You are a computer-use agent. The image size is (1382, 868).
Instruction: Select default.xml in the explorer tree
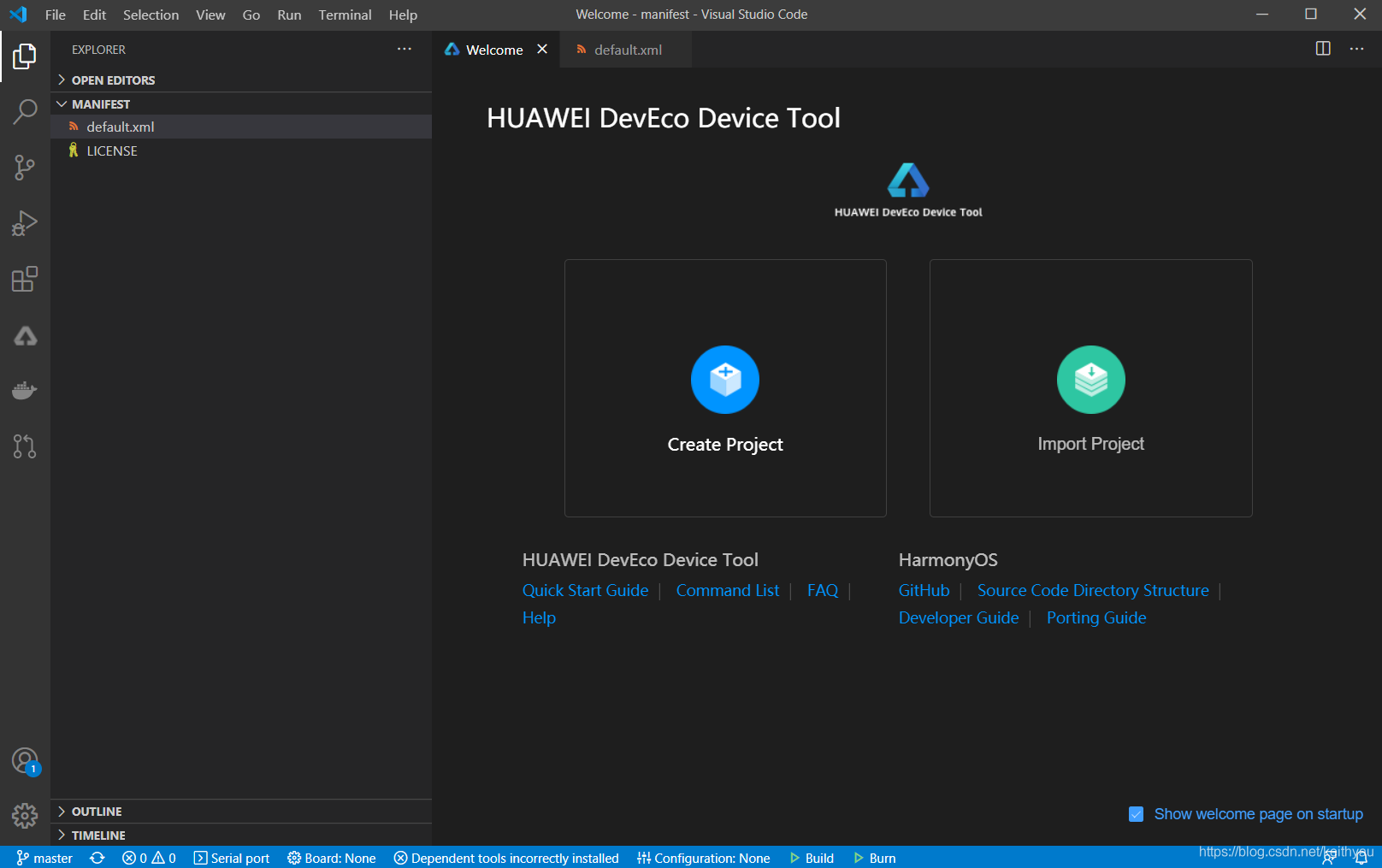tap(241, 127)
